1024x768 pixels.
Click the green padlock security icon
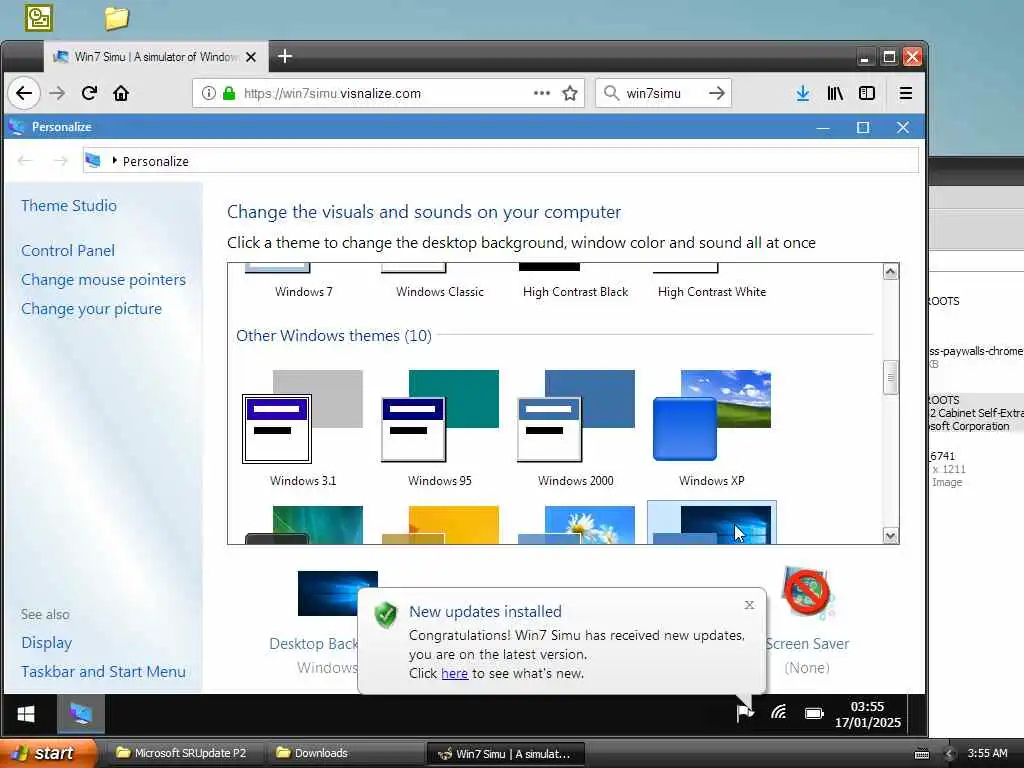[x=229, y=93]
